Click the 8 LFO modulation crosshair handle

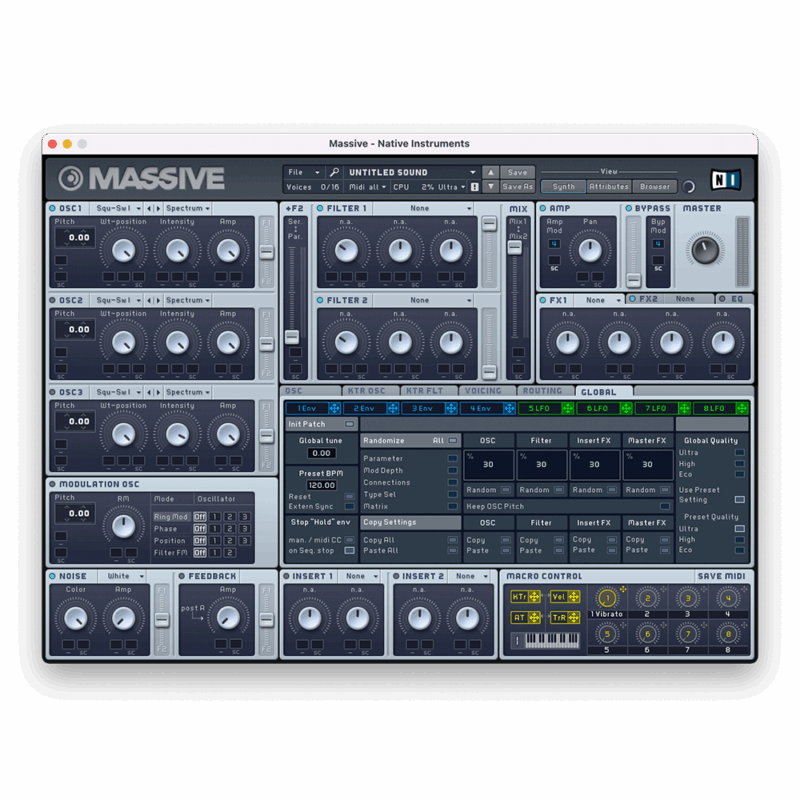click(742, 408)
